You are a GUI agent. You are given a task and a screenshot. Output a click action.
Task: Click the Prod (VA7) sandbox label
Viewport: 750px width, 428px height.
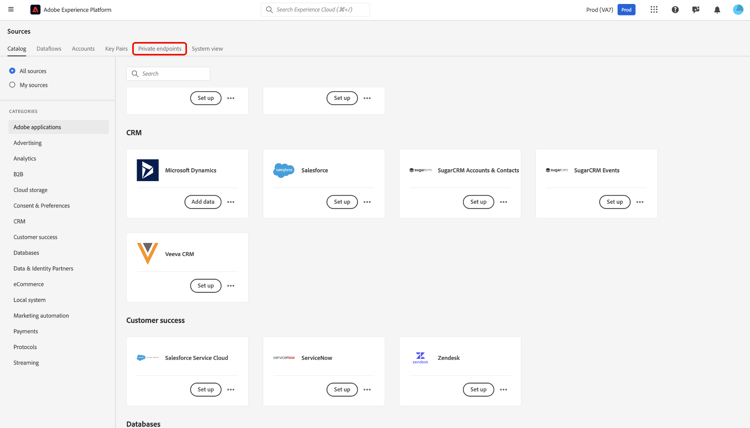click(x=599, y=10)
